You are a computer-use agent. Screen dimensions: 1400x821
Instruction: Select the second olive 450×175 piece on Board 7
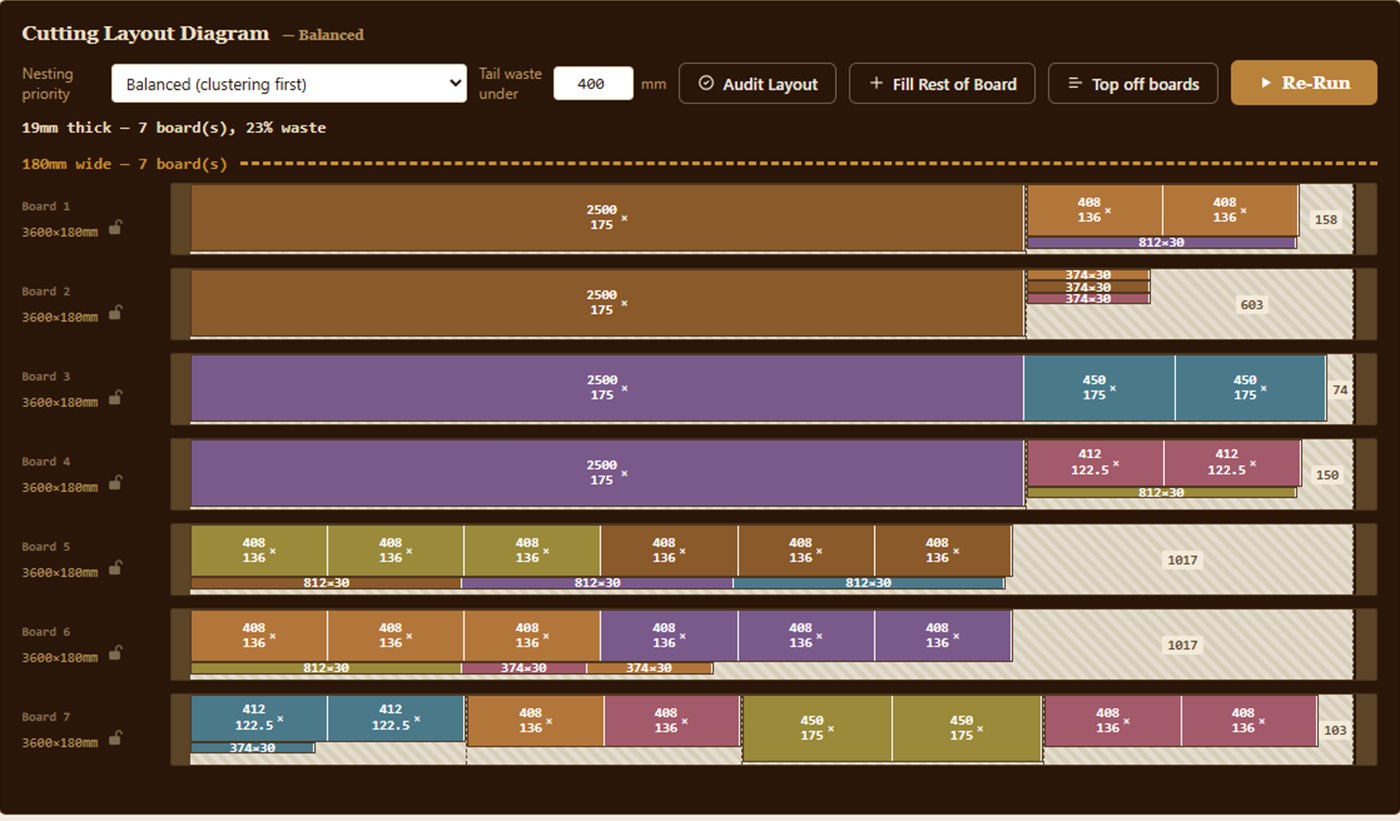[x=967, y=728]
